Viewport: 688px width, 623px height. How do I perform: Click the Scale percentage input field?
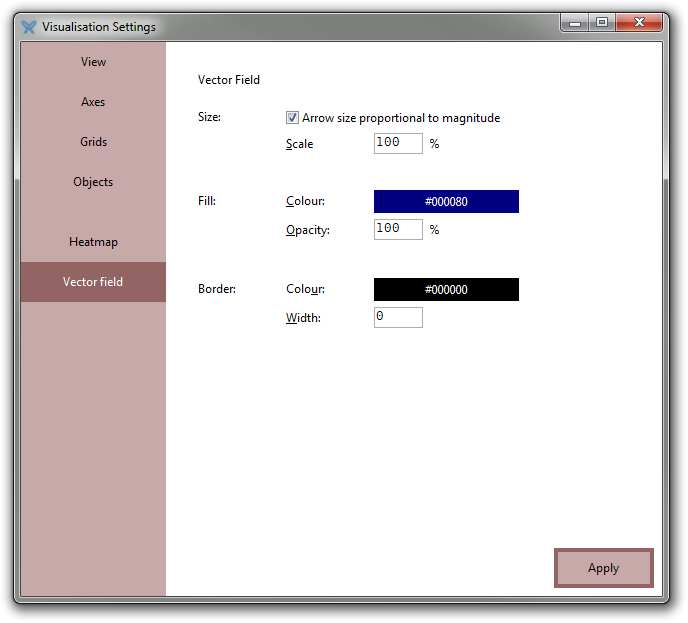[x=398, y=143]
